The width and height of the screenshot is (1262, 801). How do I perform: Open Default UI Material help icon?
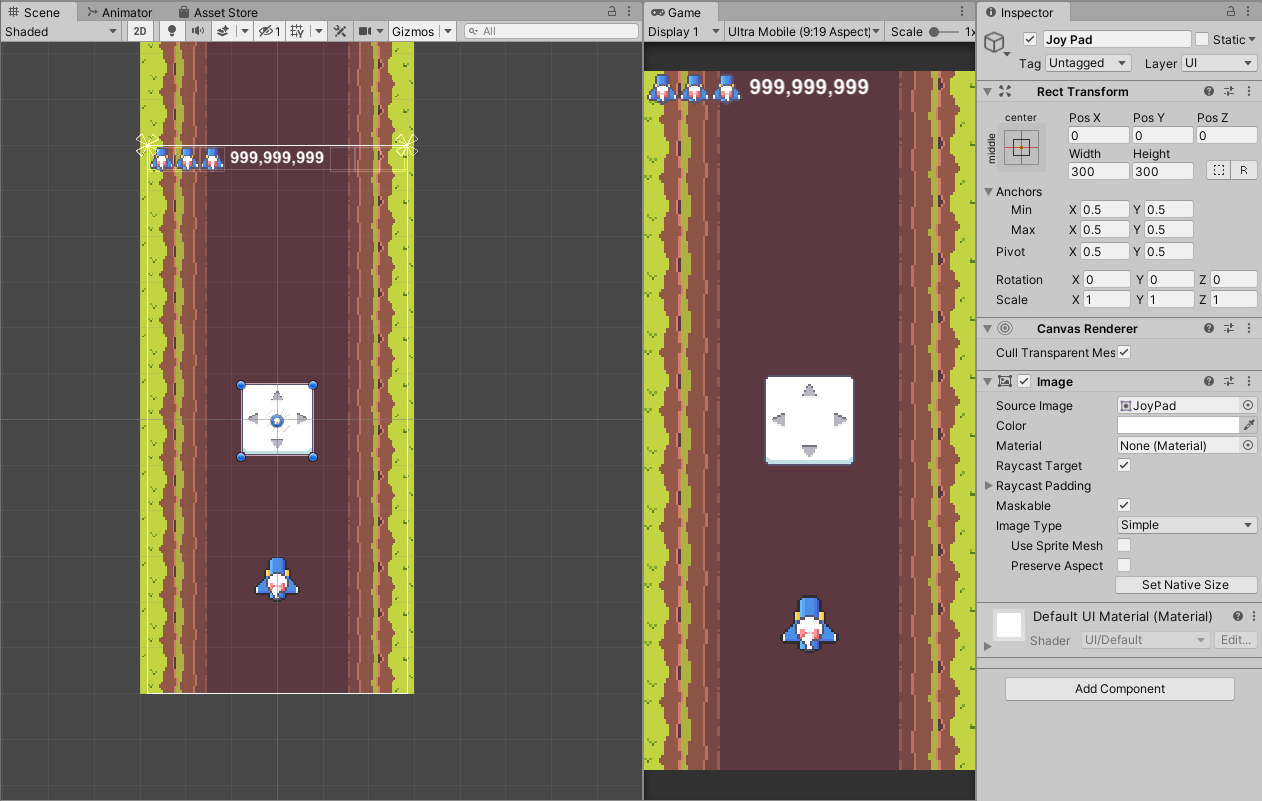[1238, 616]
